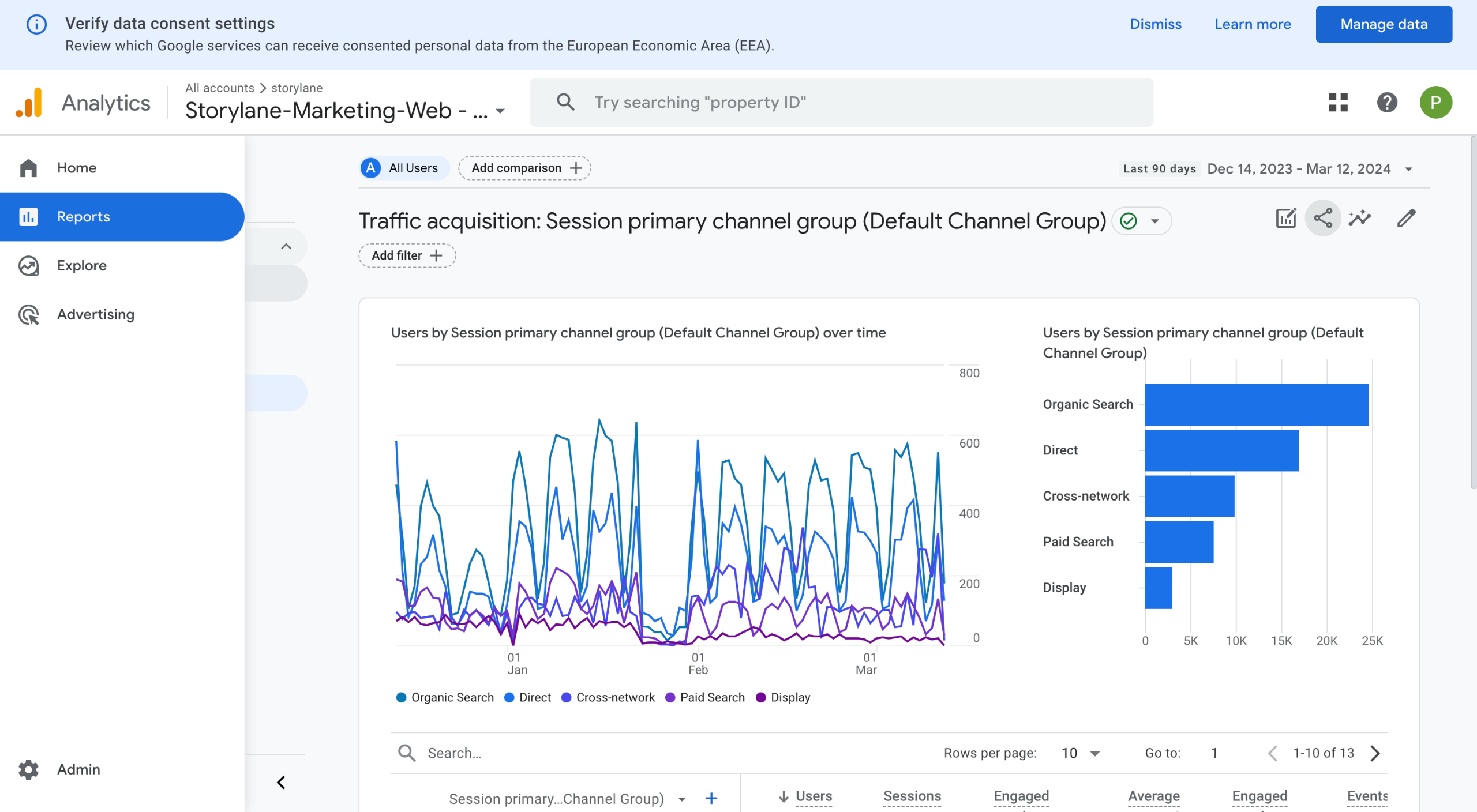Toggle Organic Search legend series

click(445, 698)
